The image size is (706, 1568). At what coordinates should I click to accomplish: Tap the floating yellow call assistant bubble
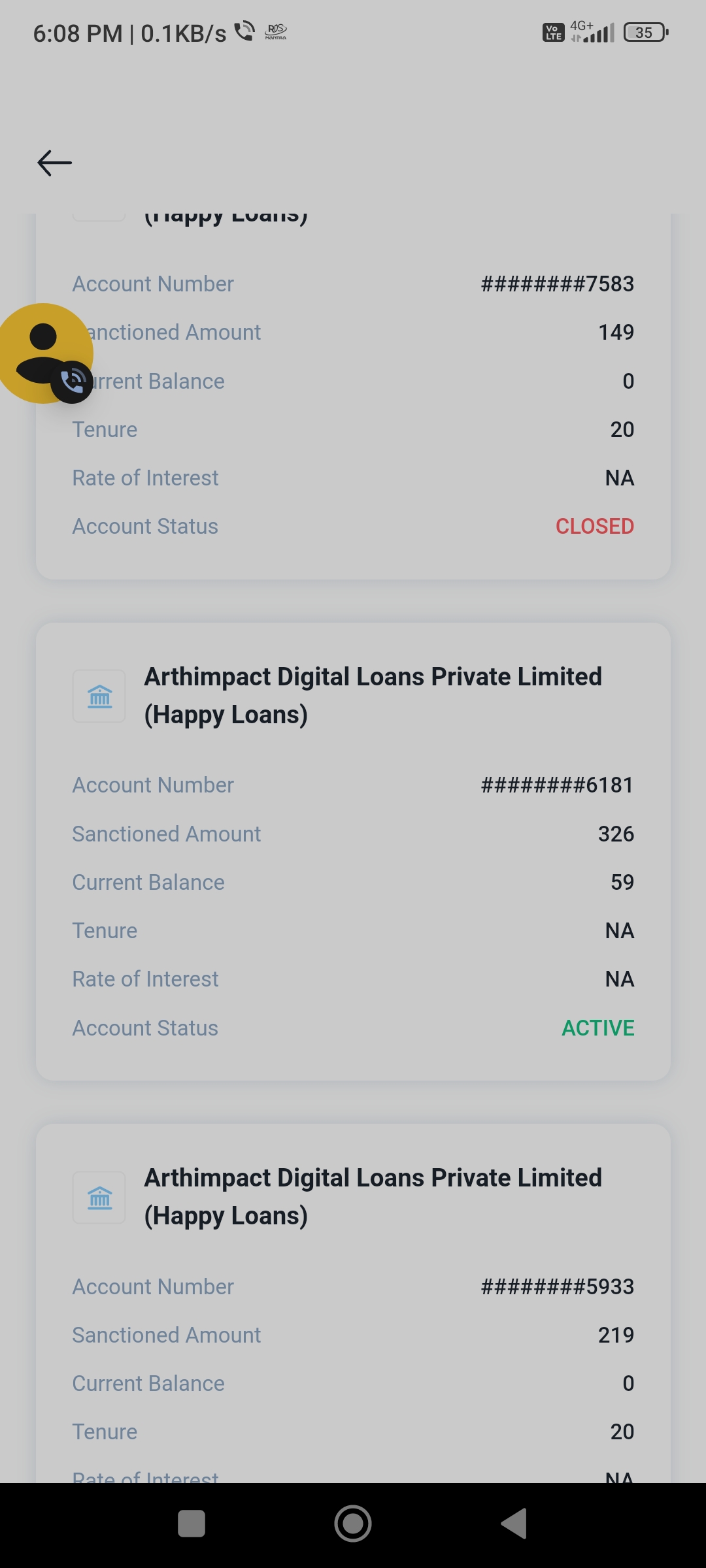(44, 353)
